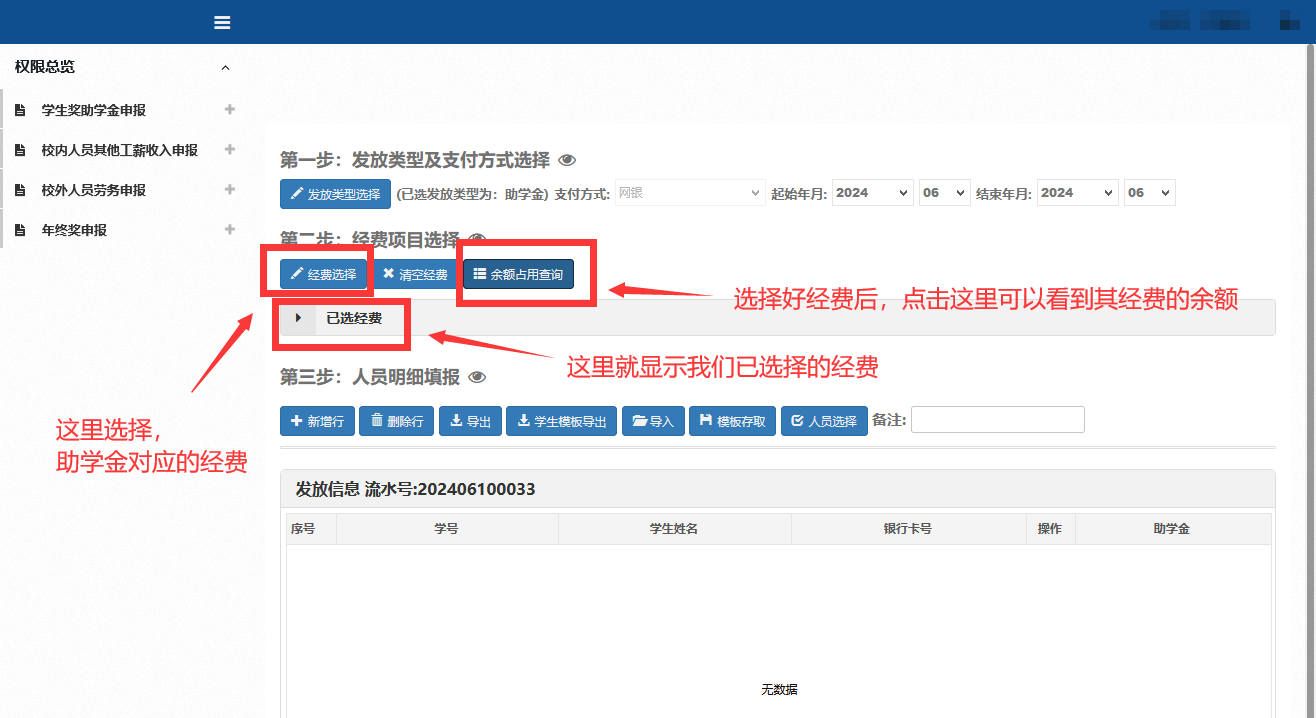
Task: Open the 结束年月 year dropdown
Action: [x=1077, y=193]
